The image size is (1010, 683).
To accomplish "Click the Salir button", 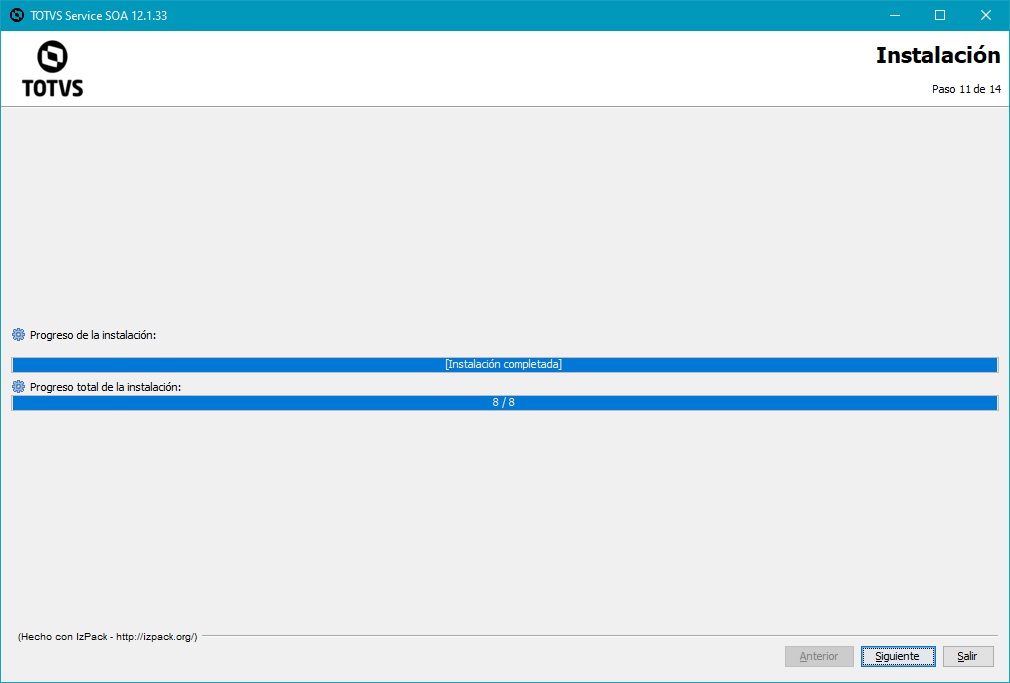I will 967,656.
